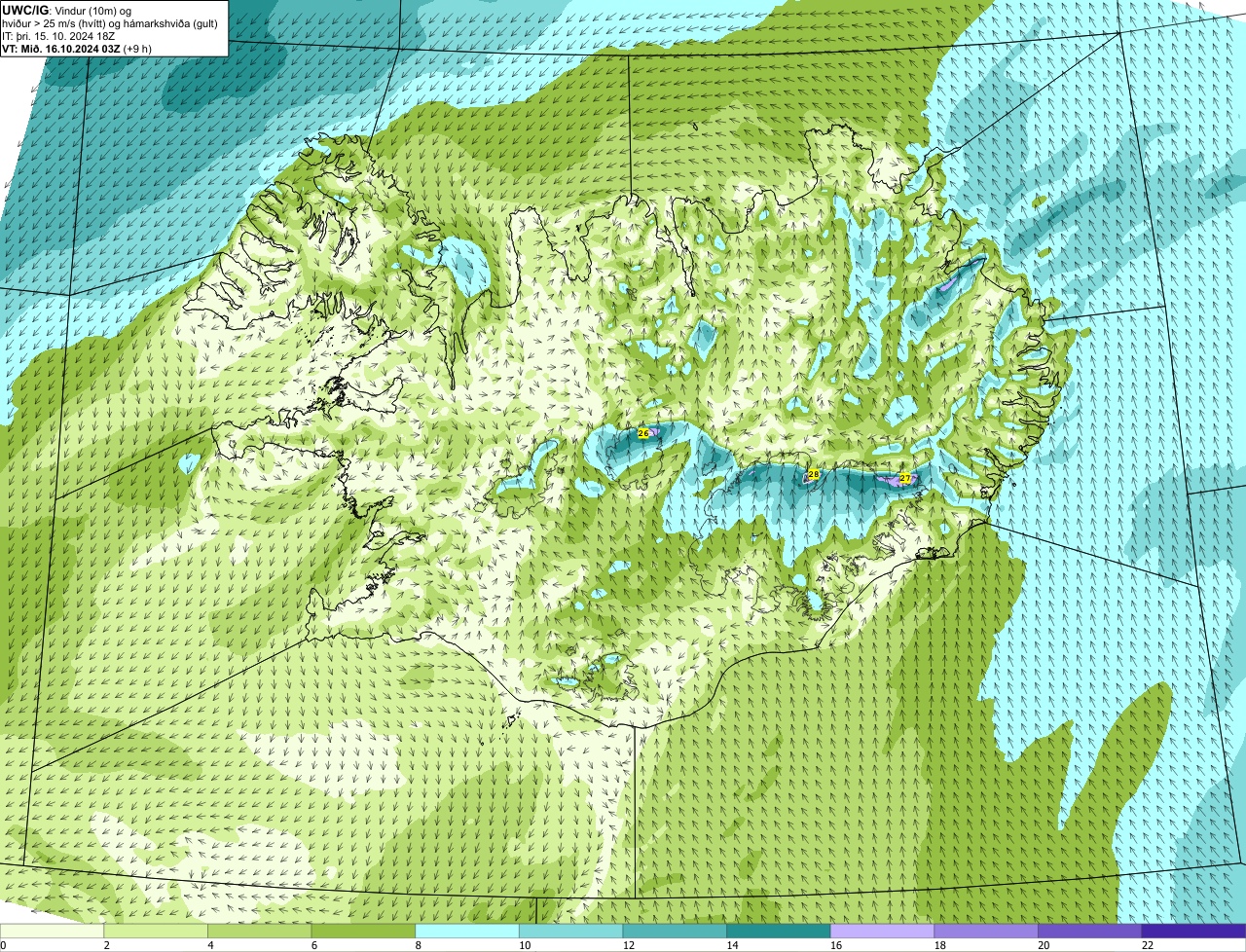This screenshot has height=952, width=1246.
Task: Pick the medium green 4–6 m/s legend swatch
Action: pos(259,931)
